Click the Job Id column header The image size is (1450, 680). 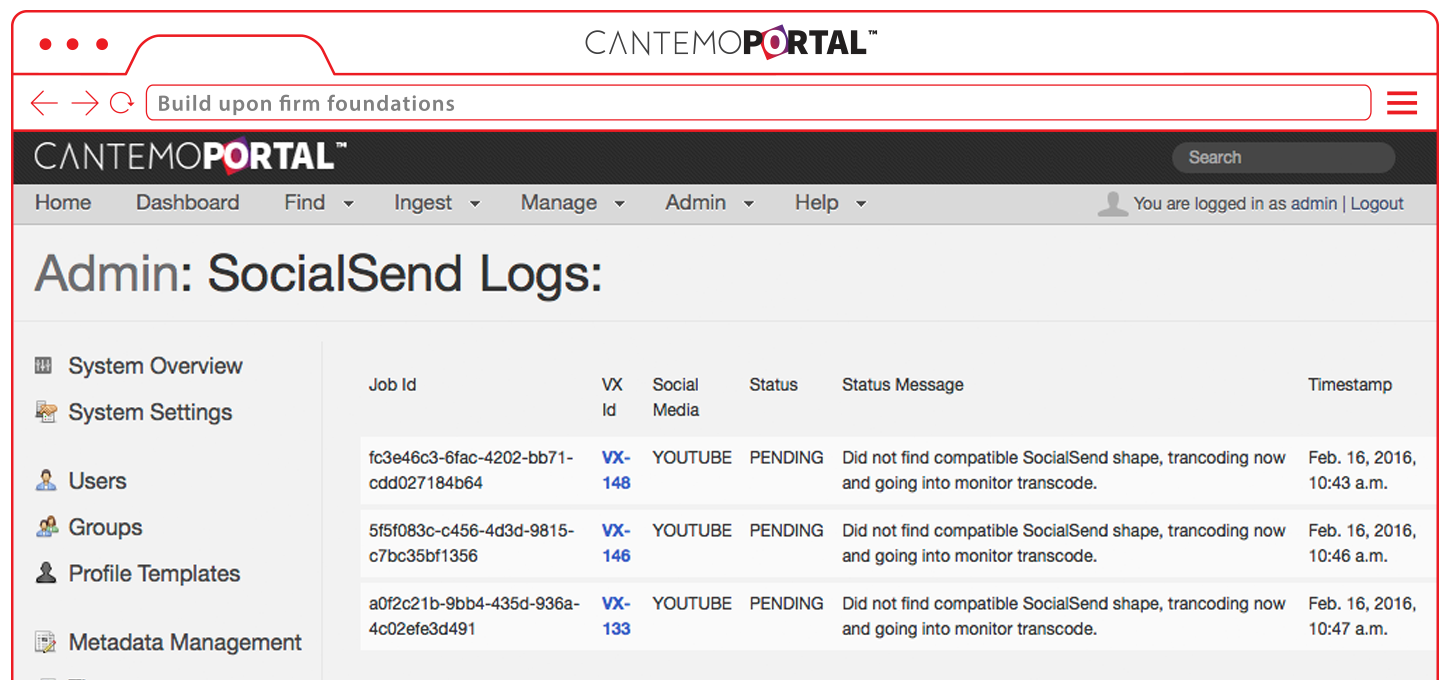pos(392,384)
